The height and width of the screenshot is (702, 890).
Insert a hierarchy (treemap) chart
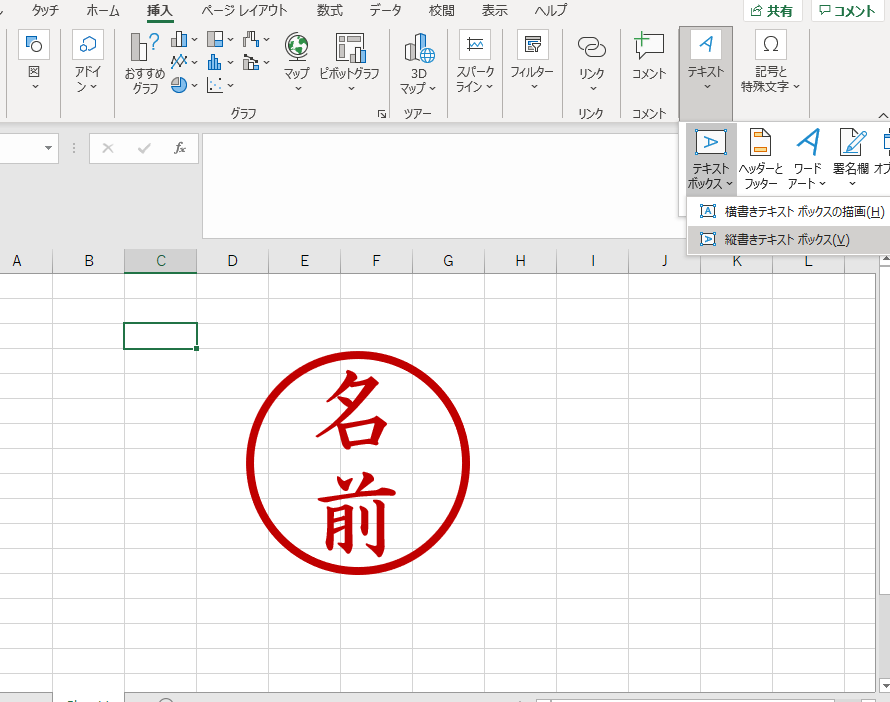215,39
